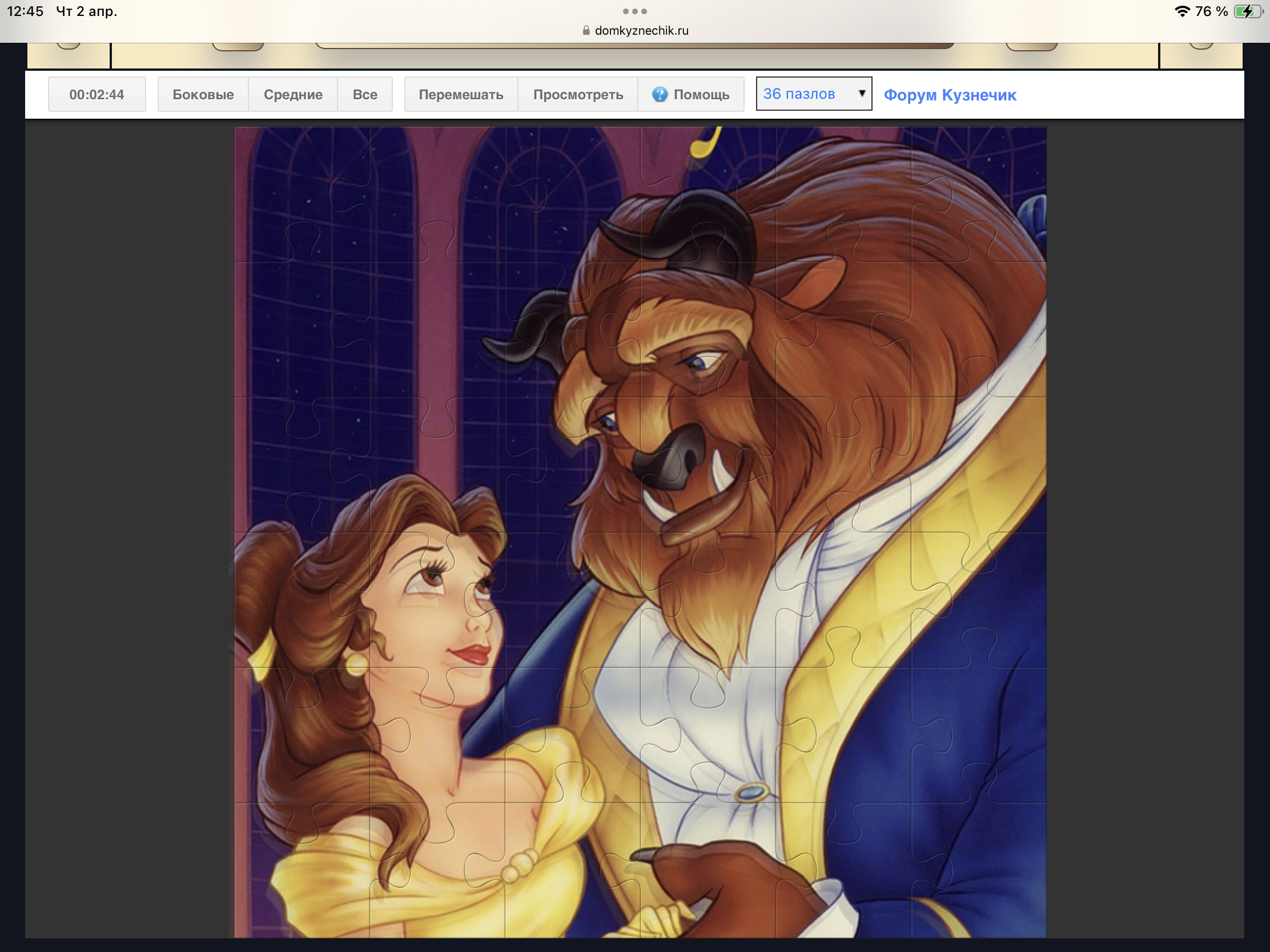This screenshot has height=952, width=1270.
Task: Tap the battery charging icon
Action: coord(1248,11)
